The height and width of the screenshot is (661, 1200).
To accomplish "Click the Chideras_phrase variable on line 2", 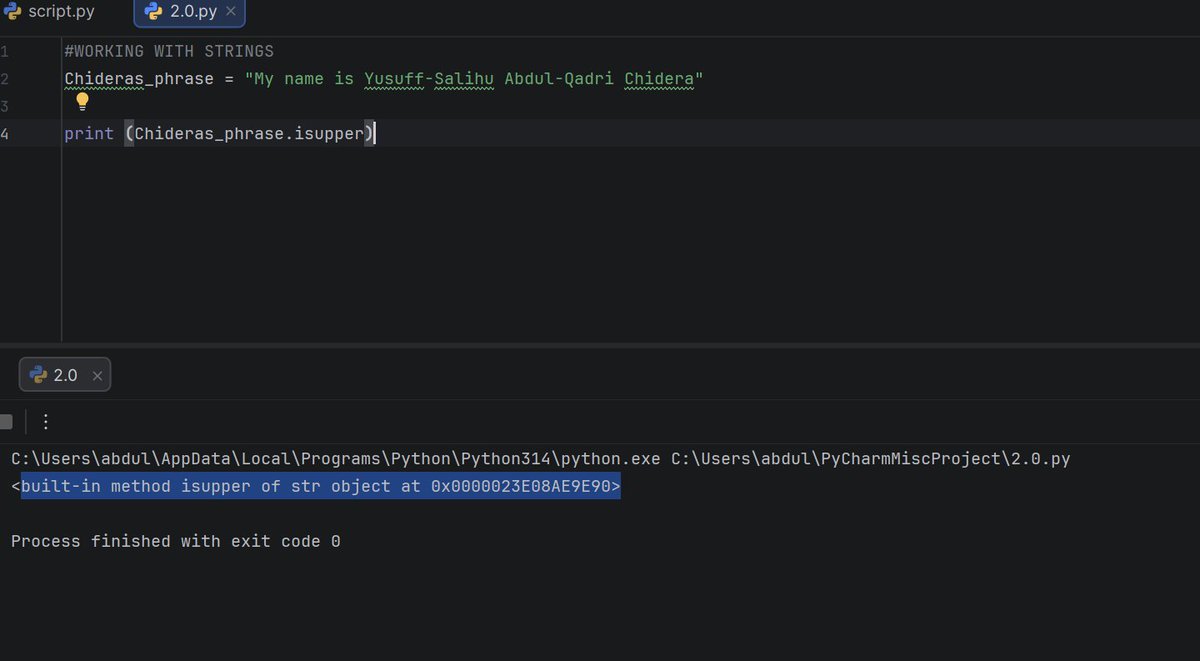I will pyautogui.click(x=139, y=78).
